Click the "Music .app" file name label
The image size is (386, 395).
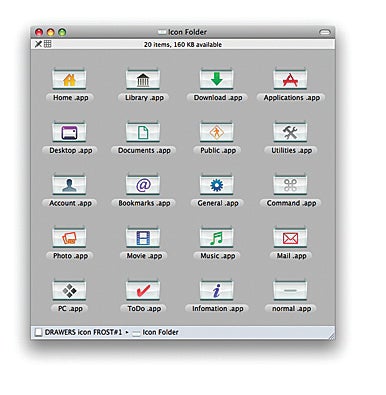pyautogui.click(x=218, y=256)
